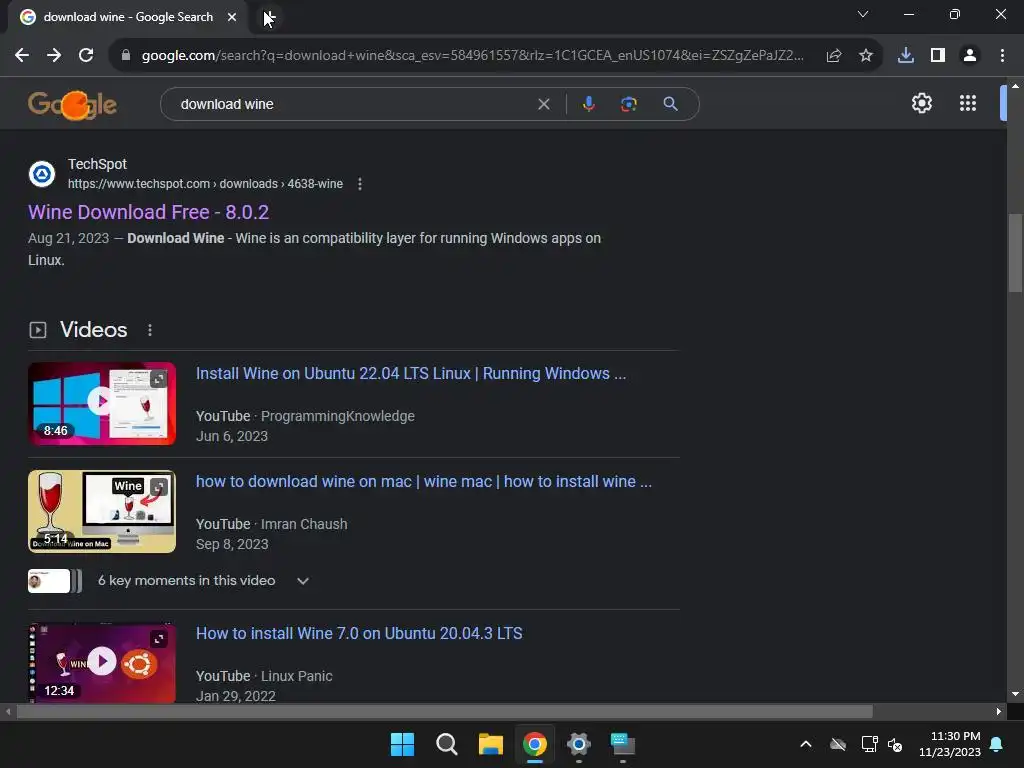Open Chrome three-dot menu
This screenshot has height=768, width=1024.
pyautogui.click(x=1002, y=56)
